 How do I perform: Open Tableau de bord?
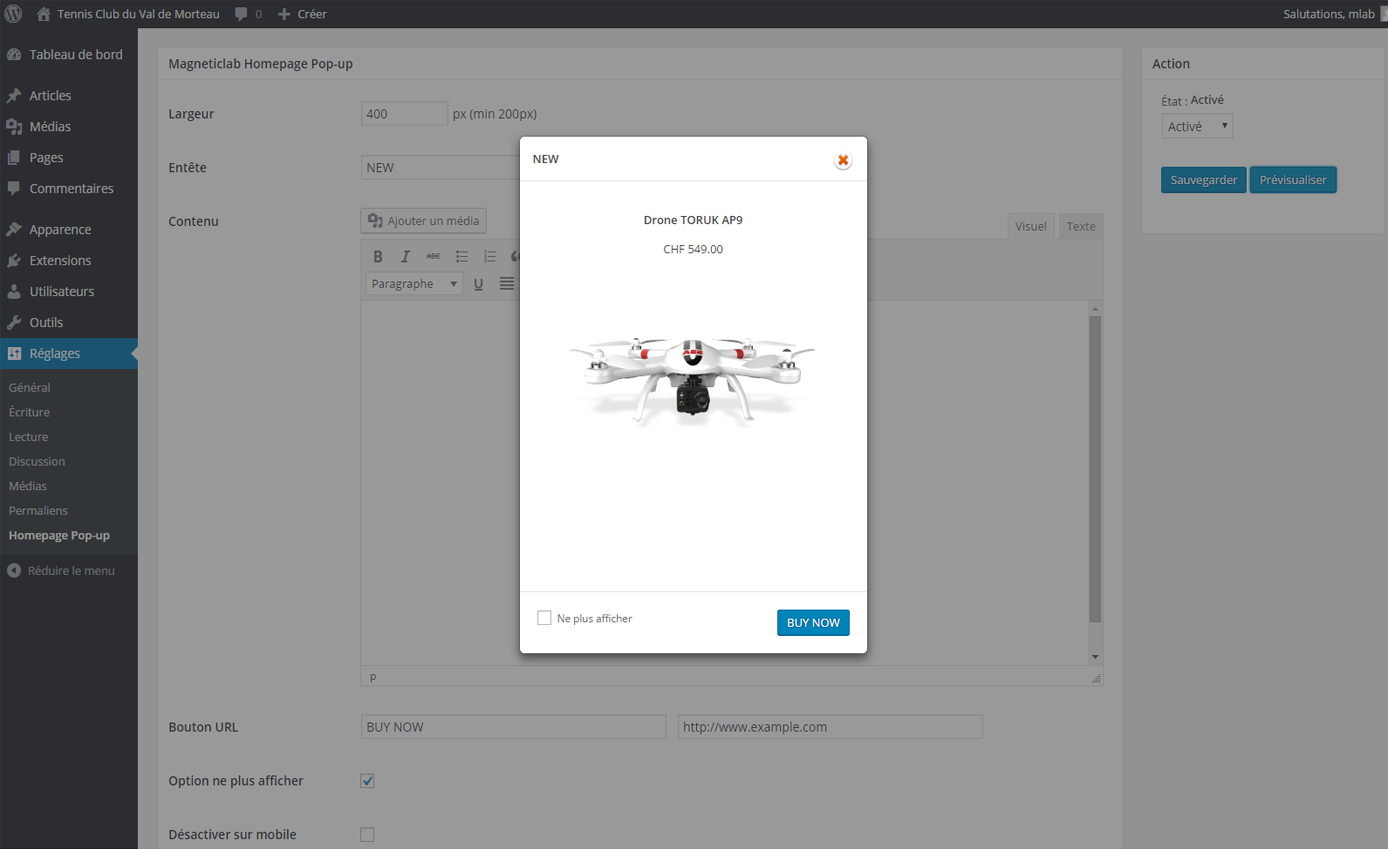[68, 54]
